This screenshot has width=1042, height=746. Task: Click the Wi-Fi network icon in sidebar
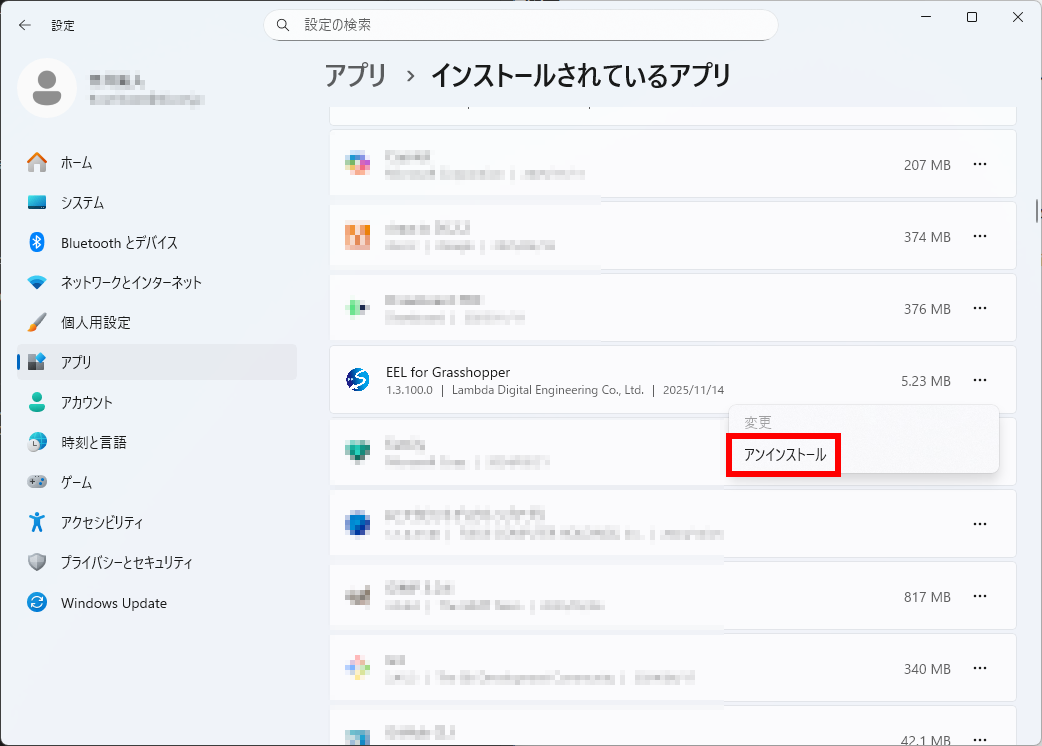pos(37,282)
